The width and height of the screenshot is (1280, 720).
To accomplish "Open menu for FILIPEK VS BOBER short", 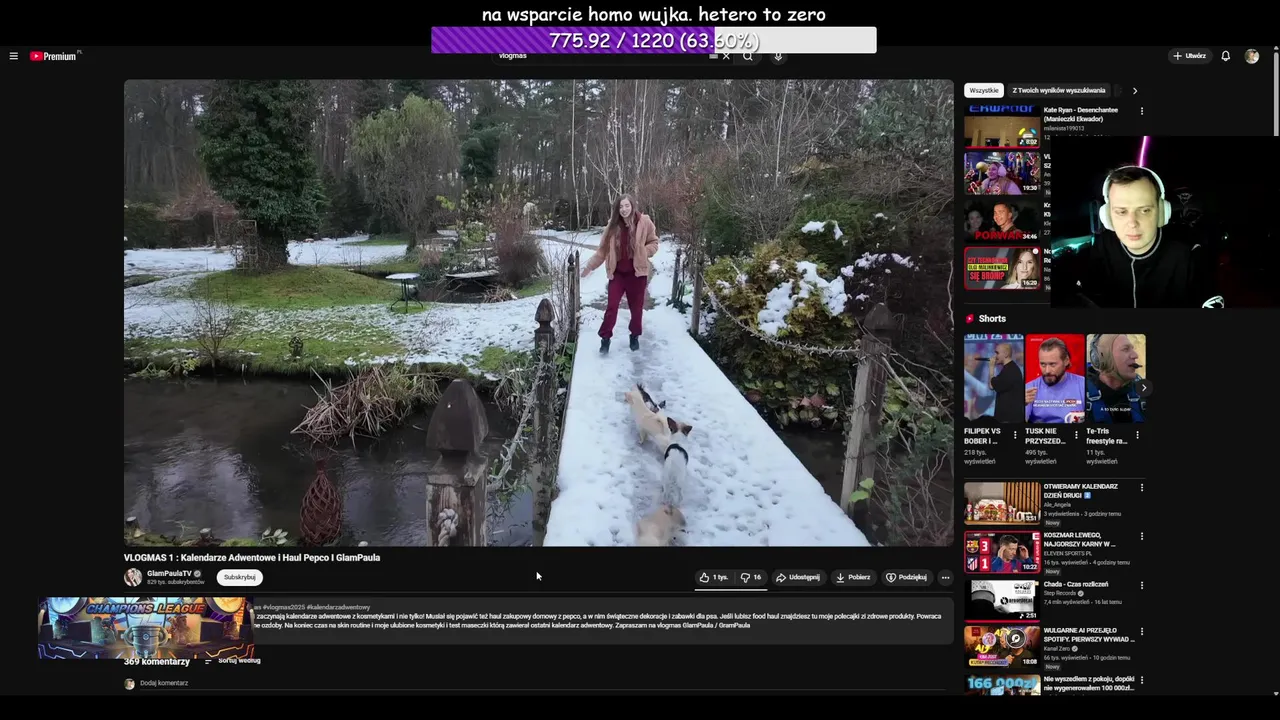I will pos(1015,435).
